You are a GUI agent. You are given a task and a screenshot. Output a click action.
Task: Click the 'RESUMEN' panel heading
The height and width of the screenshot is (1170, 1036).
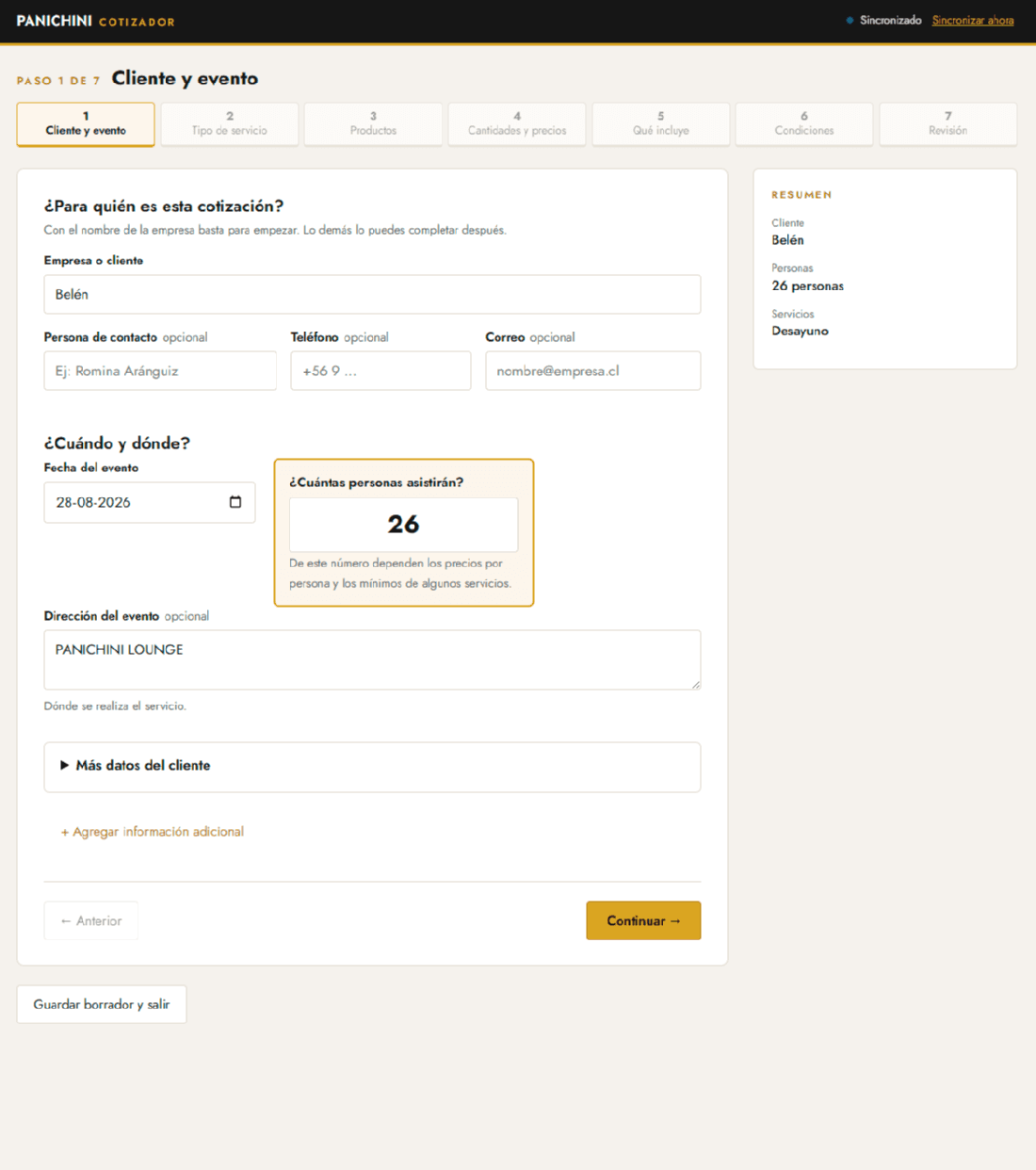pos(801,195)
